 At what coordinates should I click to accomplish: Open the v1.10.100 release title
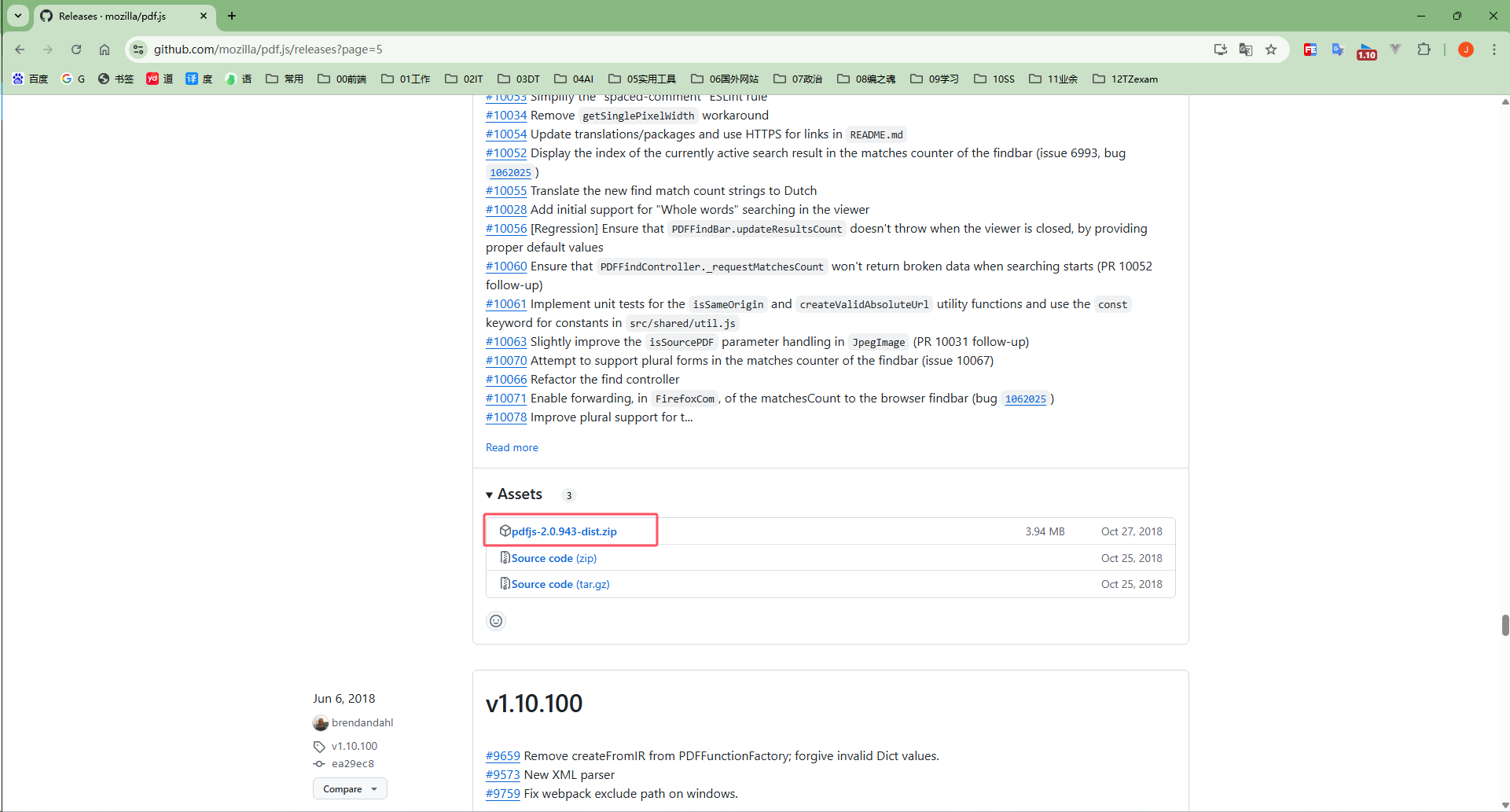point(535,703)
